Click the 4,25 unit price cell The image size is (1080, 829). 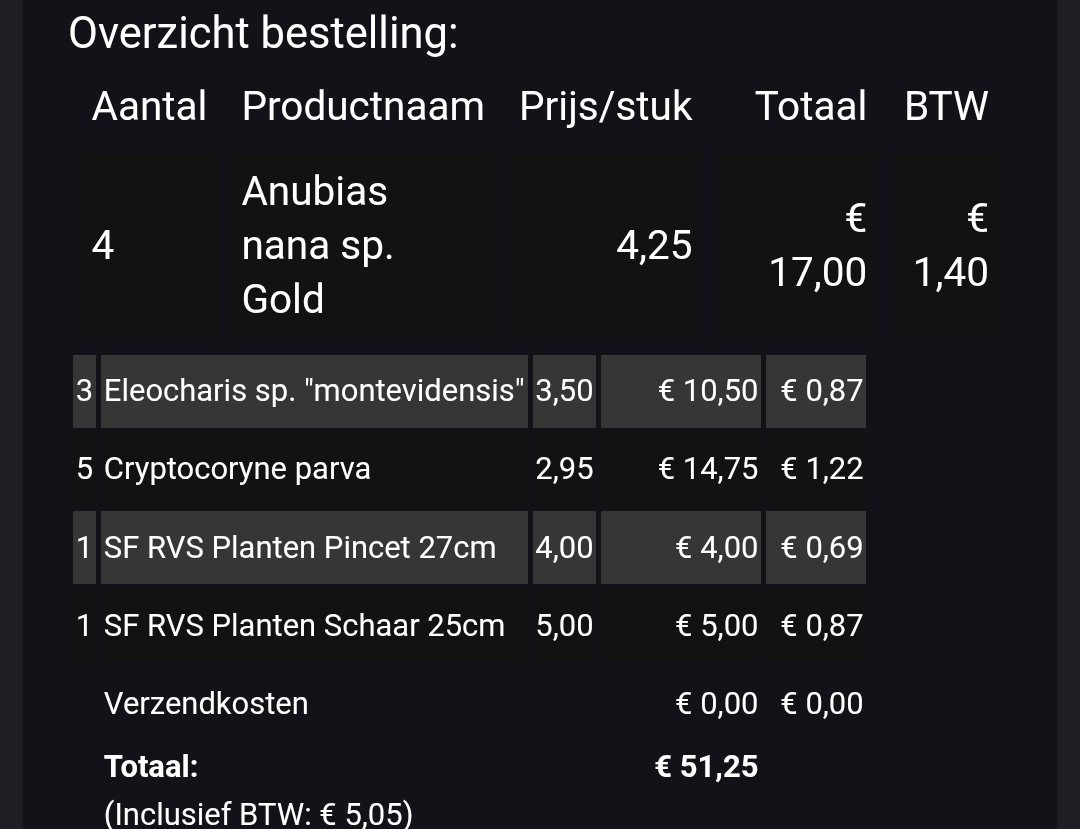(654, 245)
